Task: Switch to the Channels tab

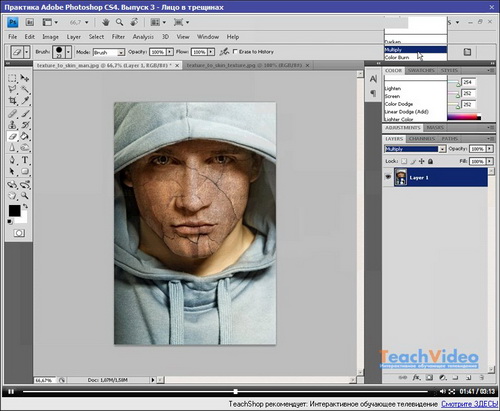Action: 422,138
